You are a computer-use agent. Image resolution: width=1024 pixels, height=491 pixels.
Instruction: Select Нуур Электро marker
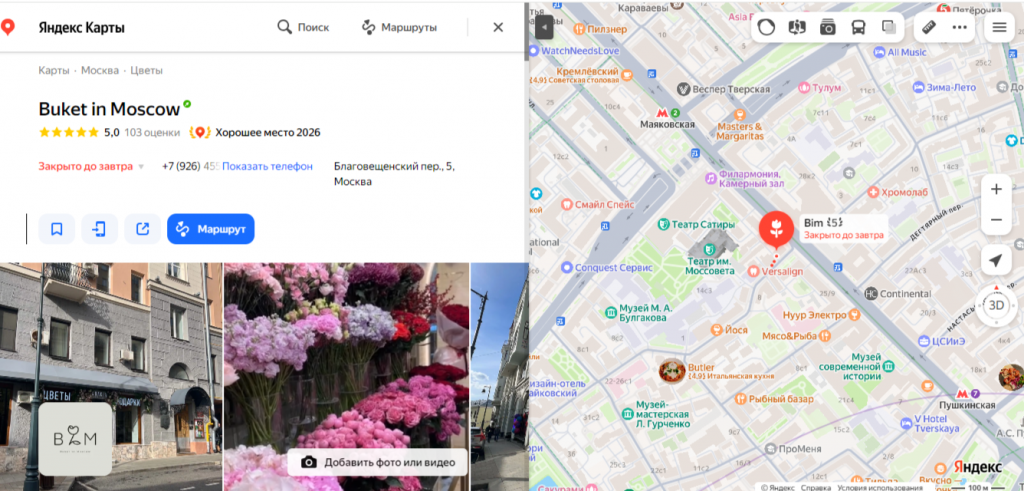(821, 315)
